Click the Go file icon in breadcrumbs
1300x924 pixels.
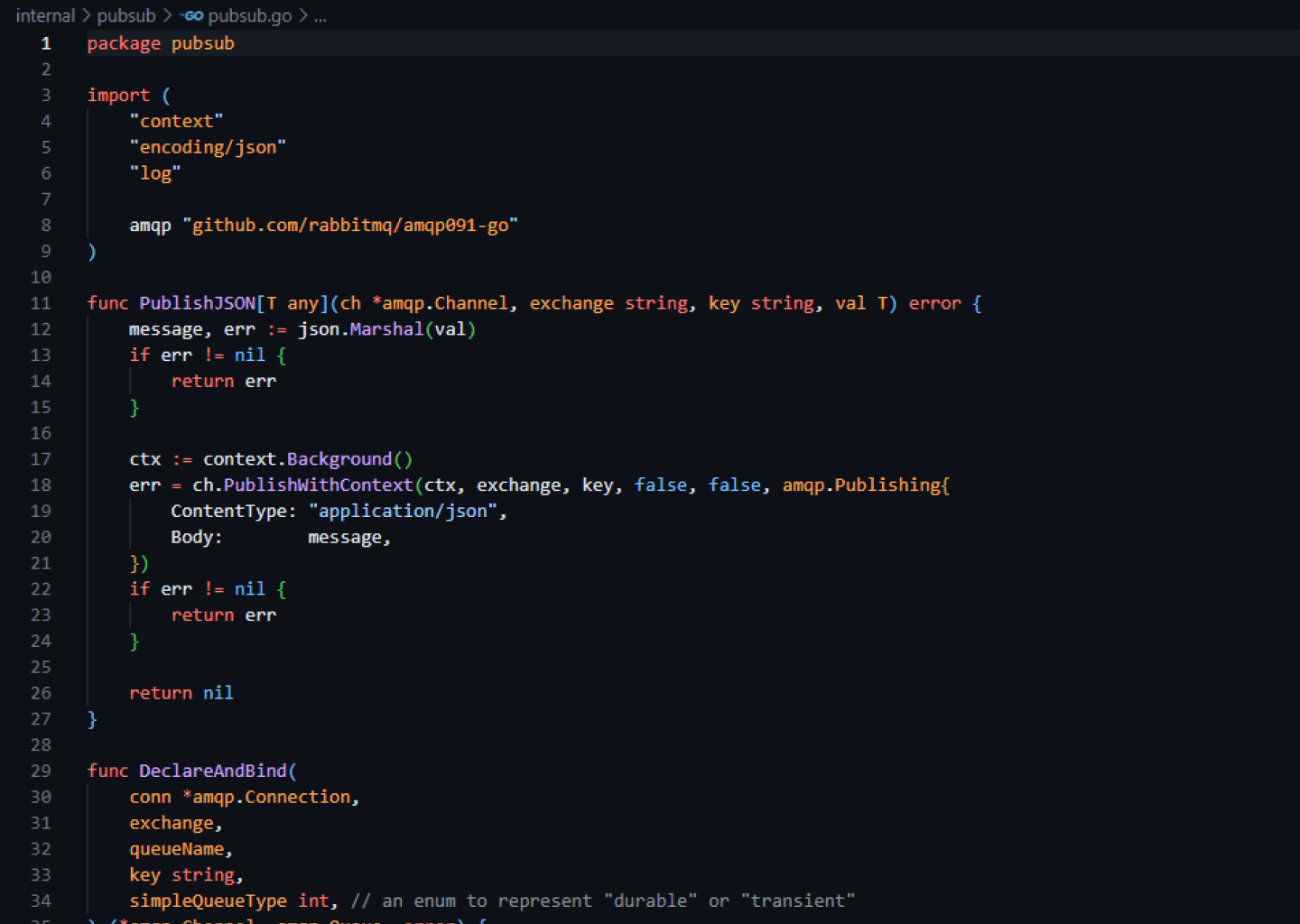click(x=191, y=16)
